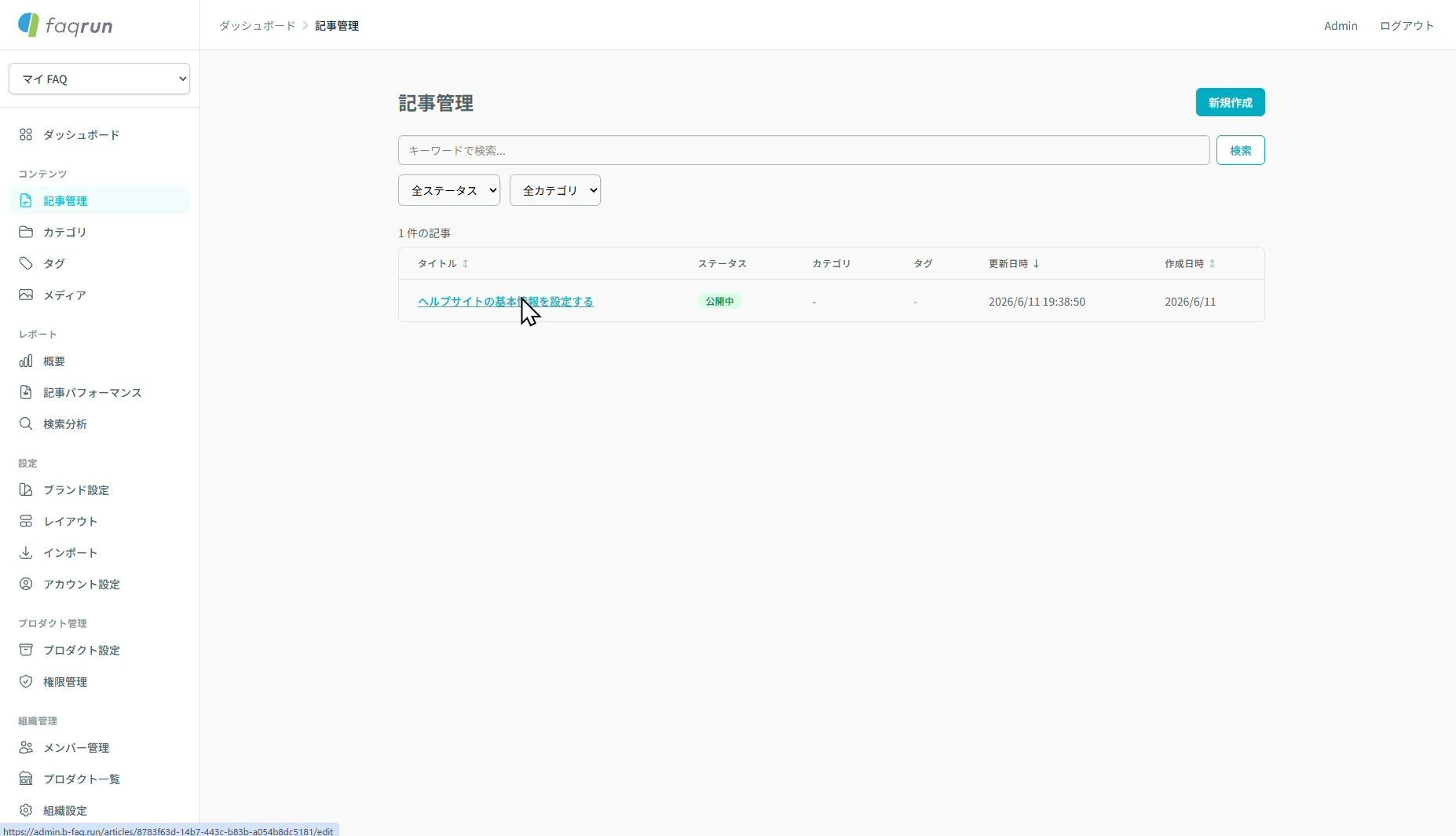The width and height of the screenshot is (1456, 836).
Task: Click ダッシュボード in the breadcrumb
Action: coord(258,25)
